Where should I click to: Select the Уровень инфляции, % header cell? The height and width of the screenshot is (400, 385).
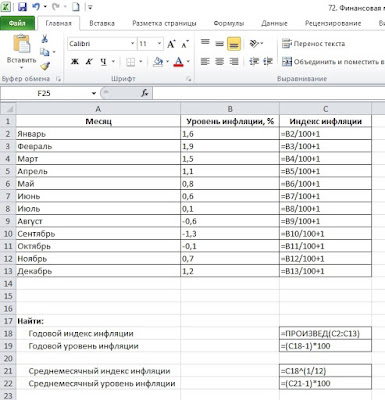230,121
